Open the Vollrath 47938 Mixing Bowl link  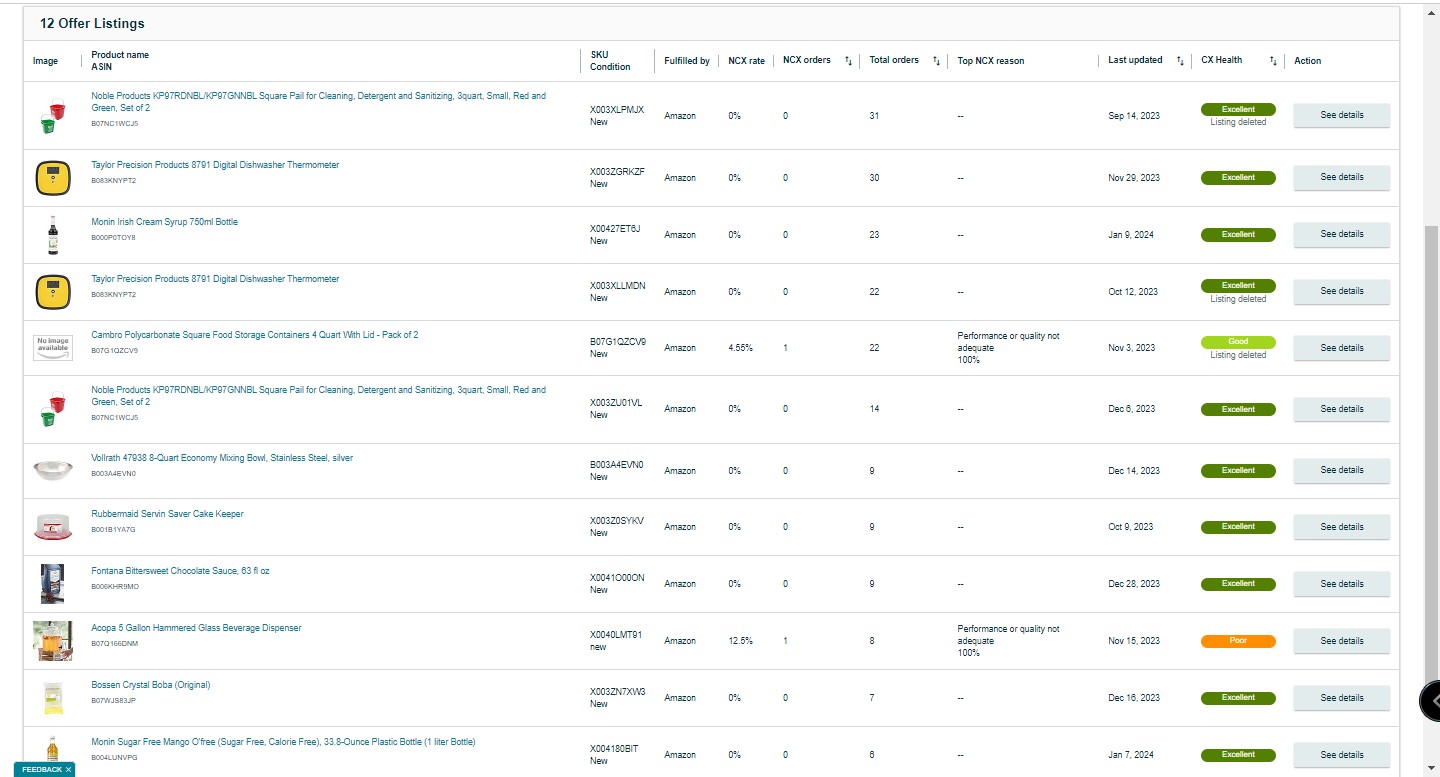point(222,458)
